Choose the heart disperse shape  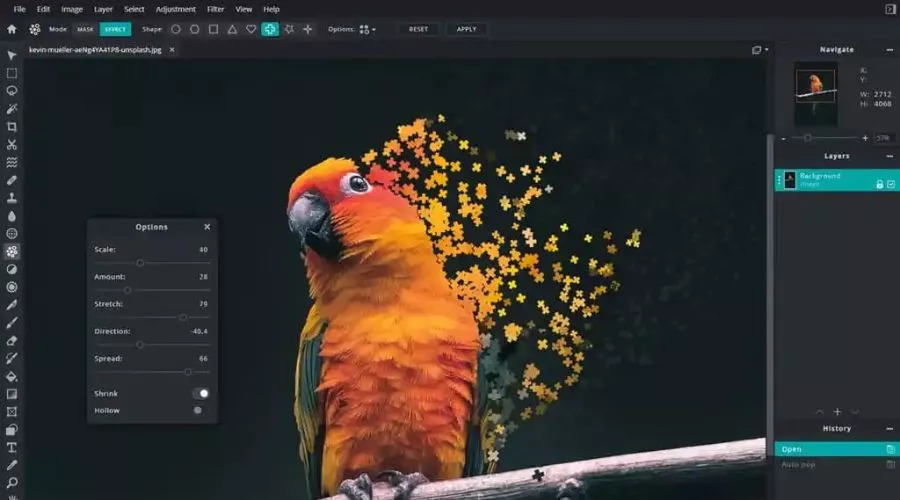(251, 29)
